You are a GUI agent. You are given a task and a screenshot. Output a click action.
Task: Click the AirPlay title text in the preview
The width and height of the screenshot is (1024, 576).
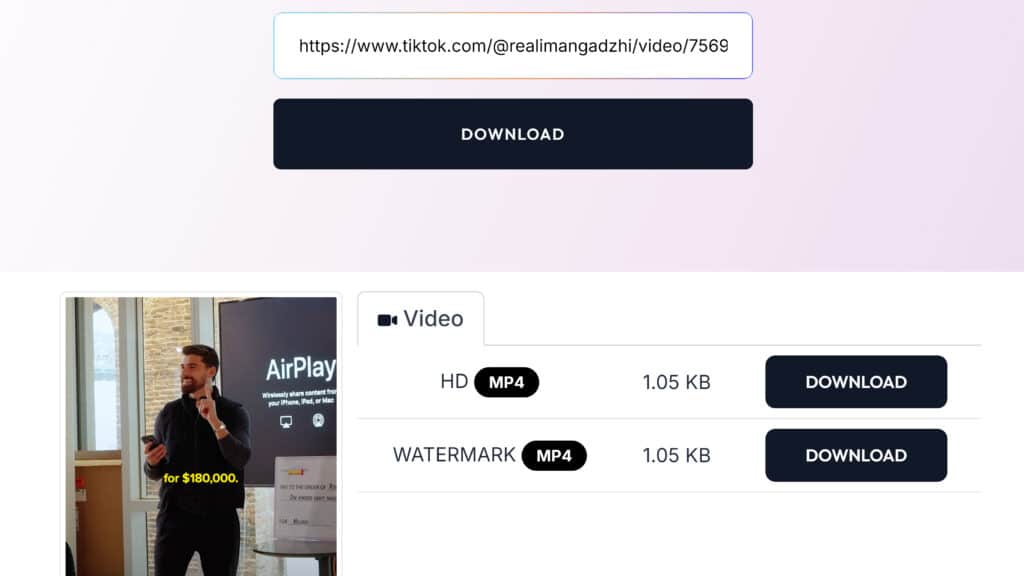pyautogui.click(x=300, y=368)
